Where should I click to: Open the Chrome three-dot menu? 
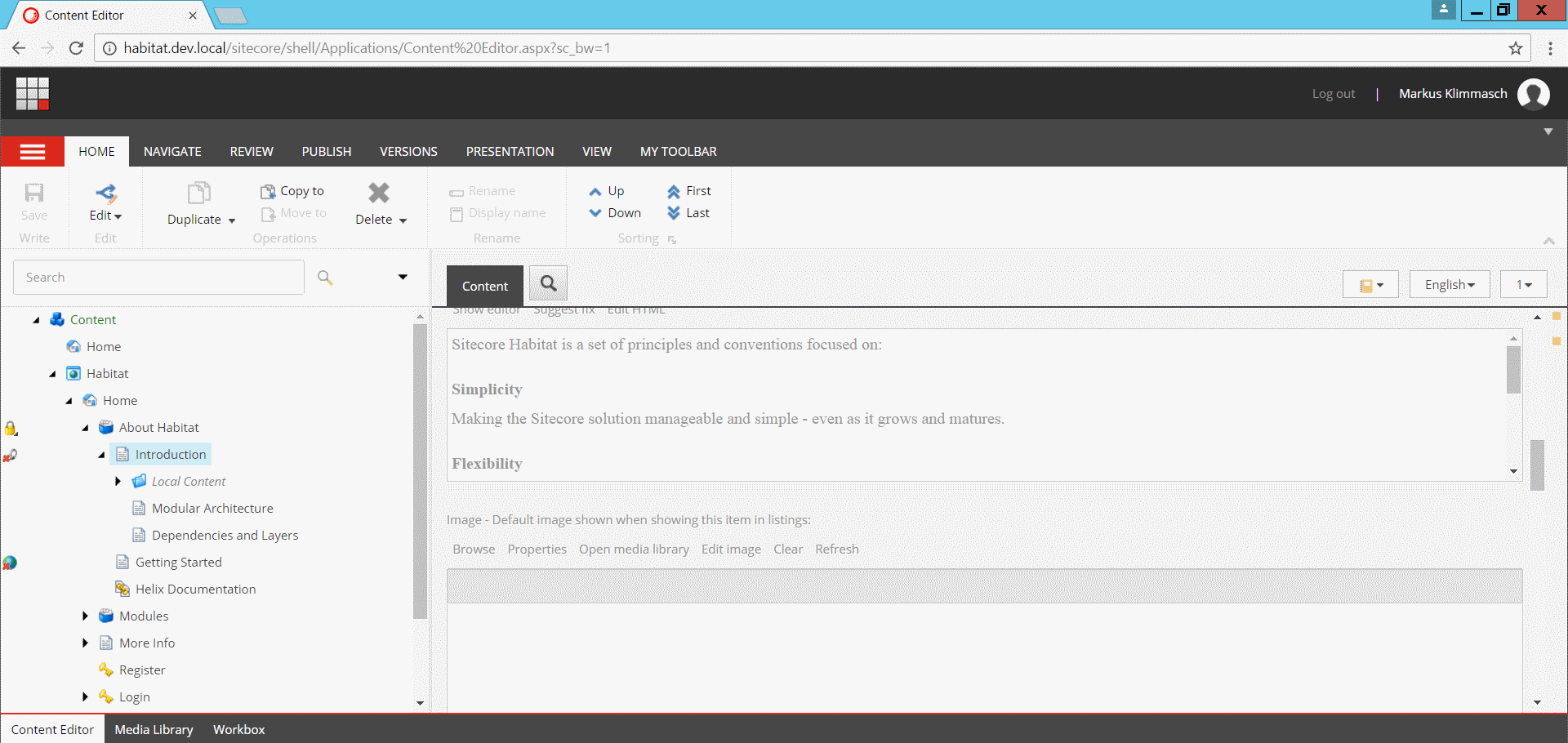tap(1550, 48)
